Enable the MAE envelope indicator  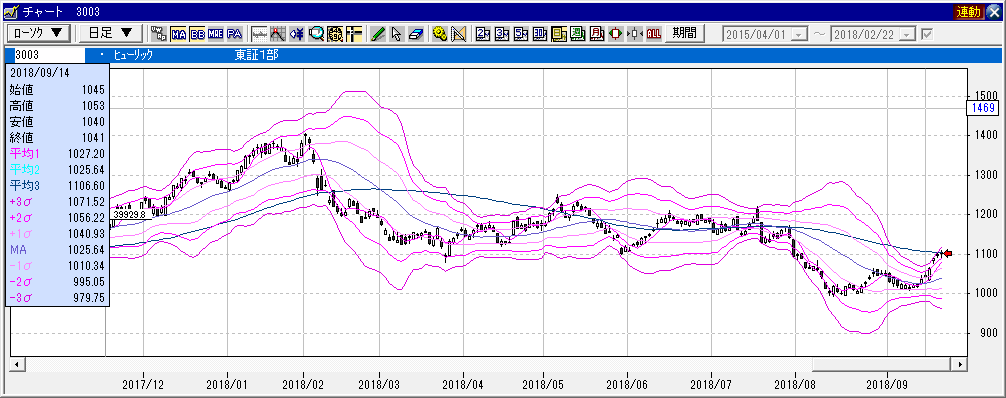click(216, 34)
